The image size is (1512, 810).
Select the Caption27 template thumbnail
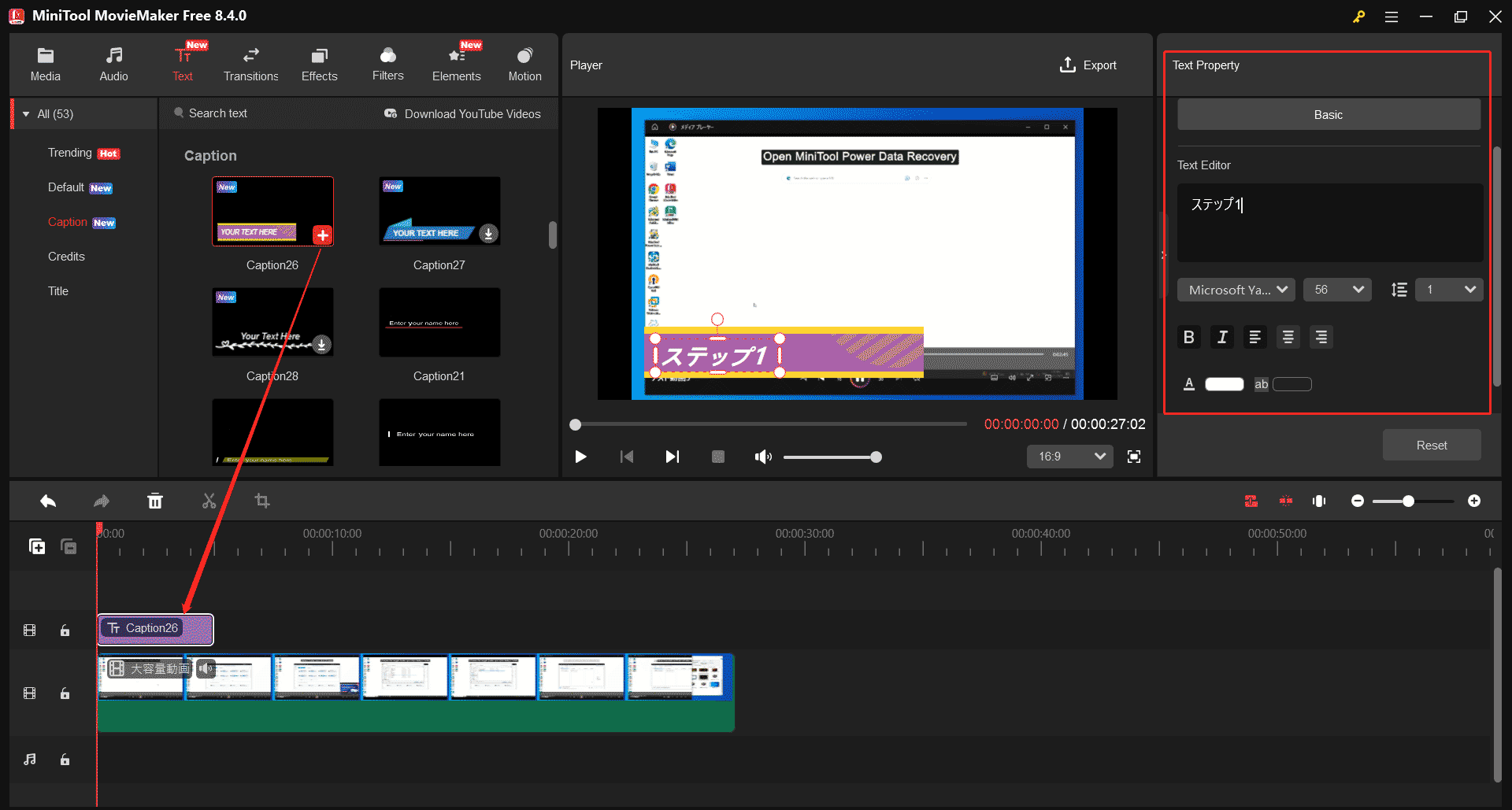439,211
